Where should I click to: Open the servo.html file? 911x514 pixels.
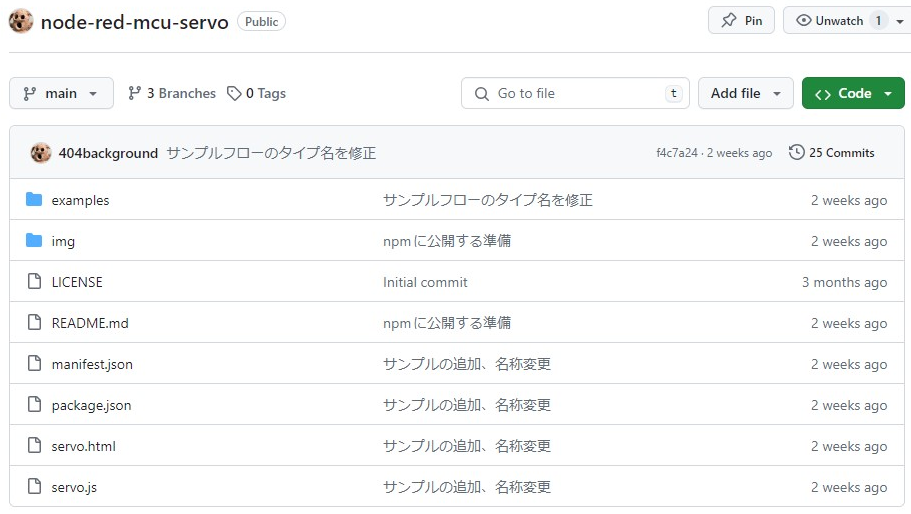click(x=84, y=446)
